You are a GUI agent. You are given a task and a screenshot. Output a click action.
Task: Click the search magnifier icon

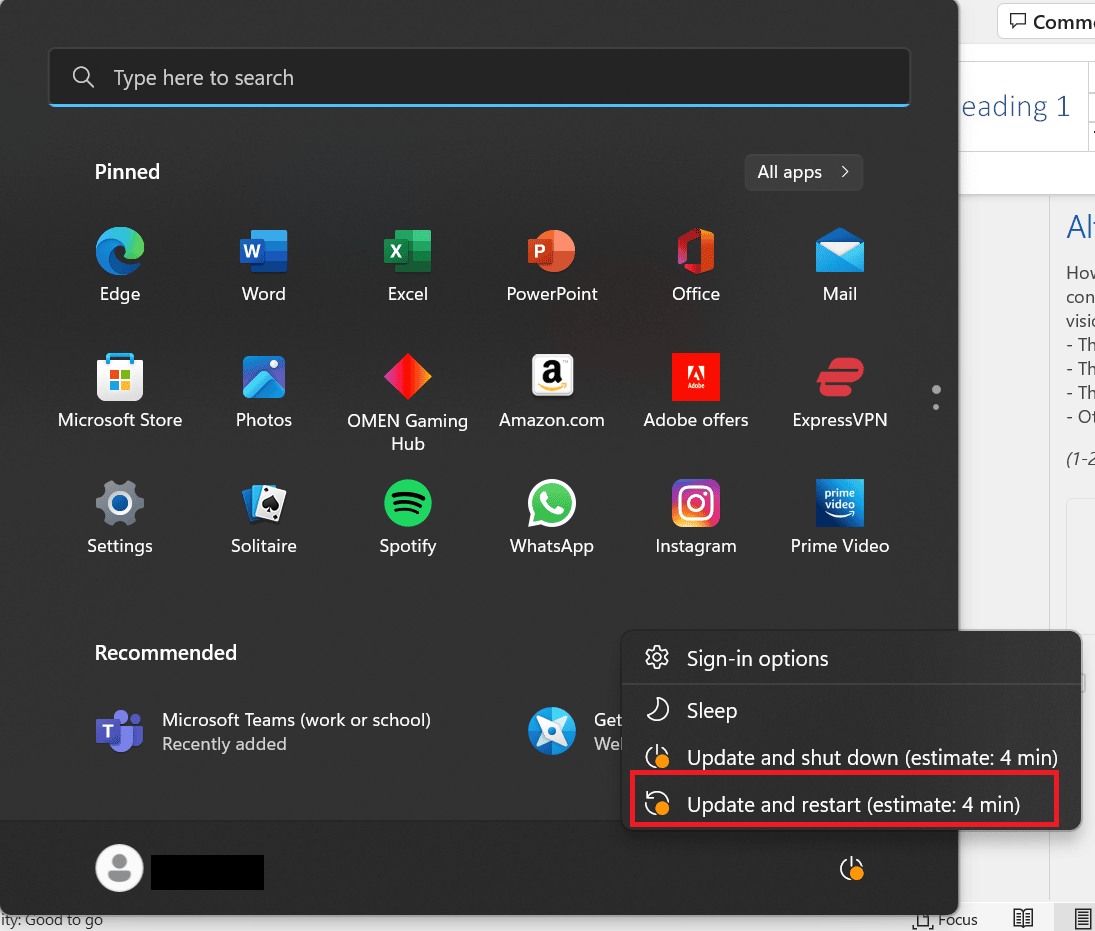(x=83, y=77)
